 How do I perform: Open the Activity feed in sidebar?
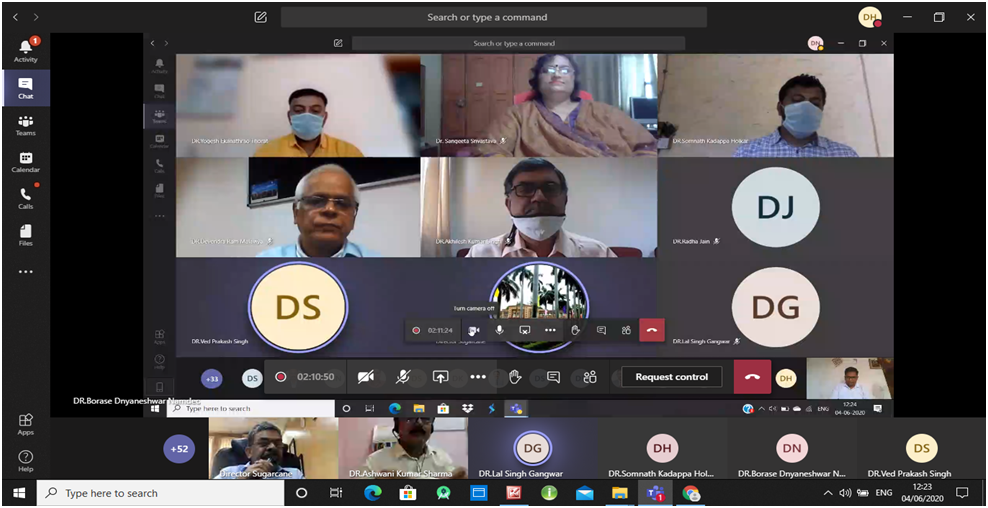[25, 50]
